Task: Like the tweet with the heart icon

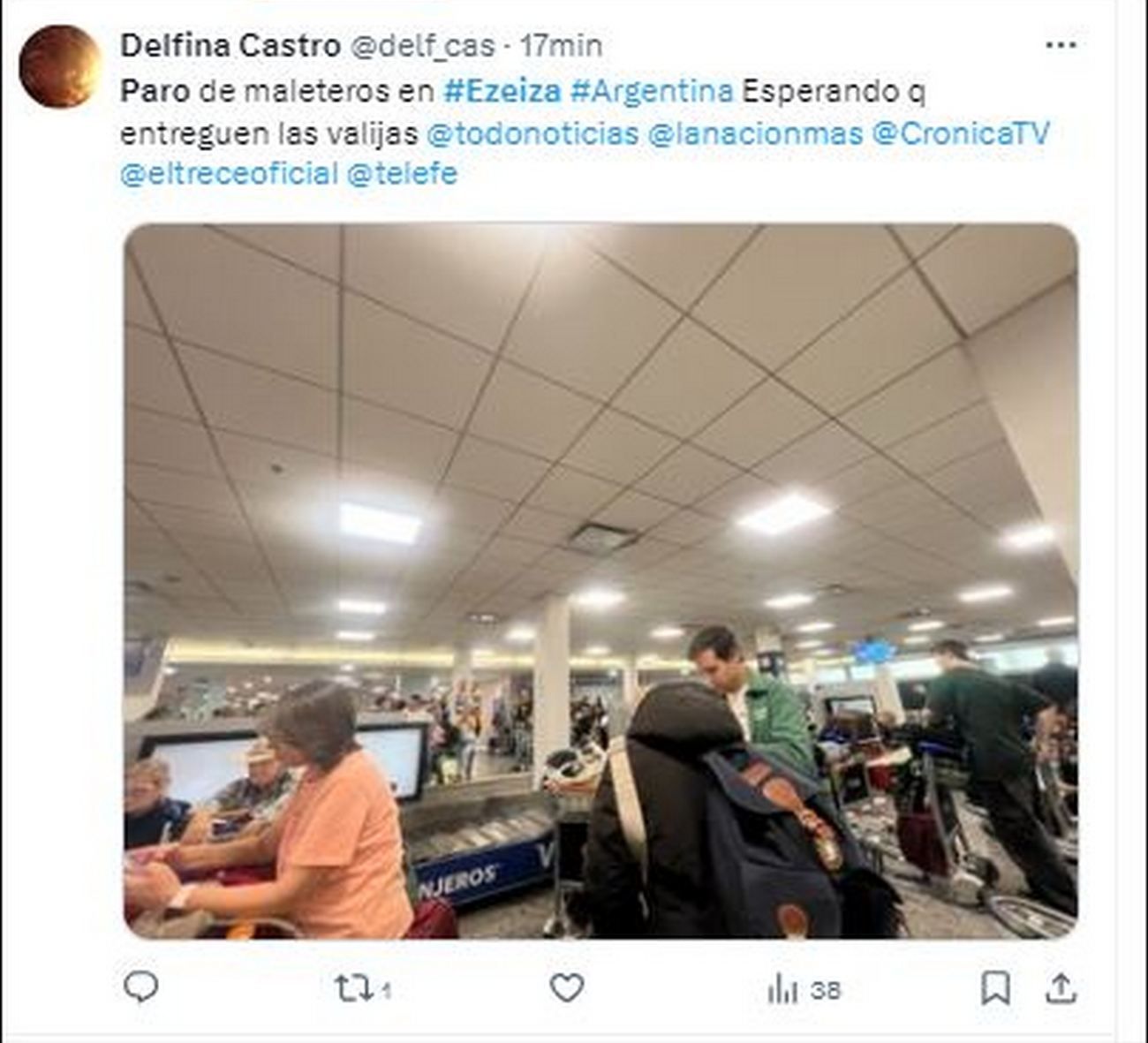Action: [x=567, y=987]
